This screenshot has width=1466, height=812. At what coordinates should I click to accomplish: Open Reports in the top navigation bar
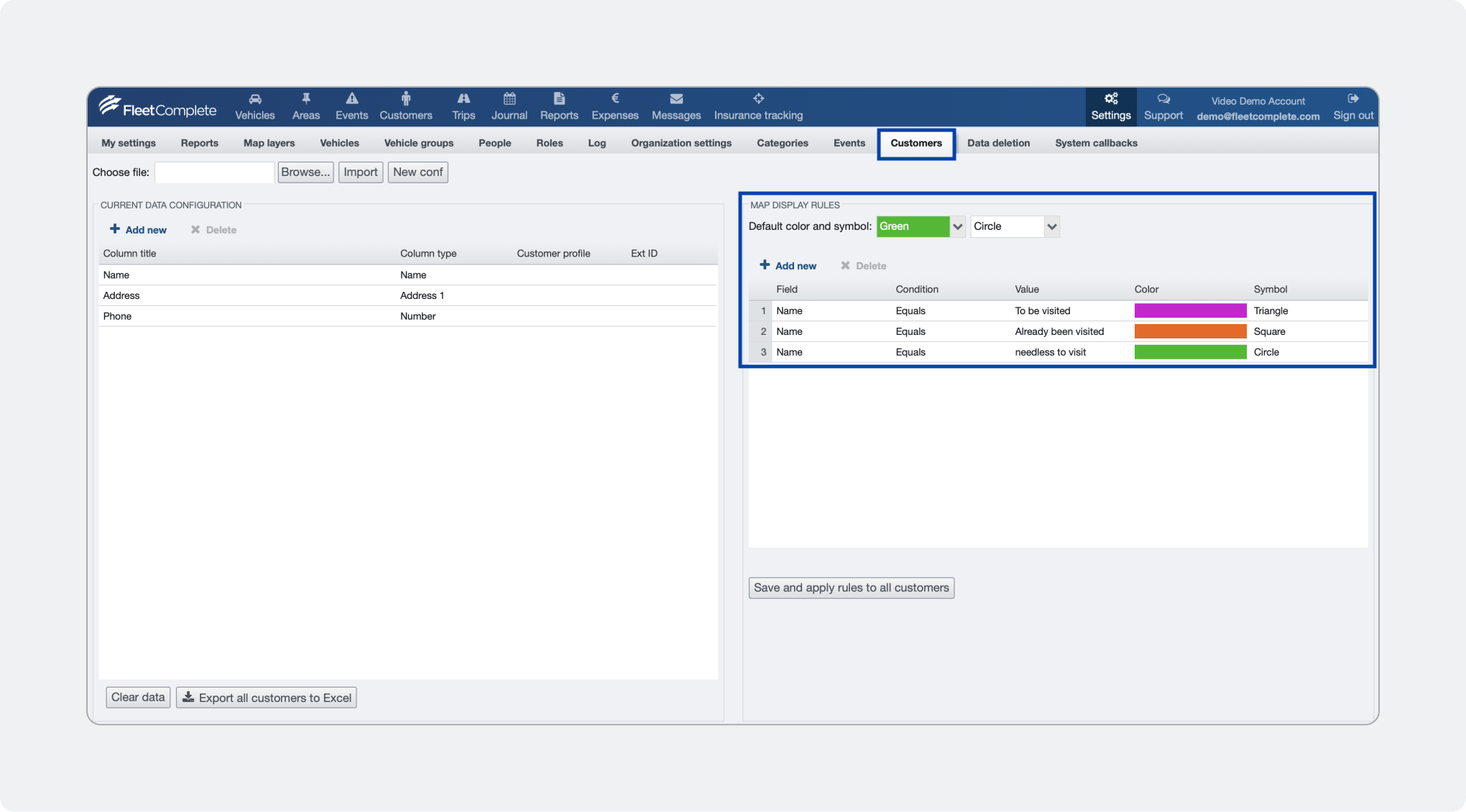559,106
